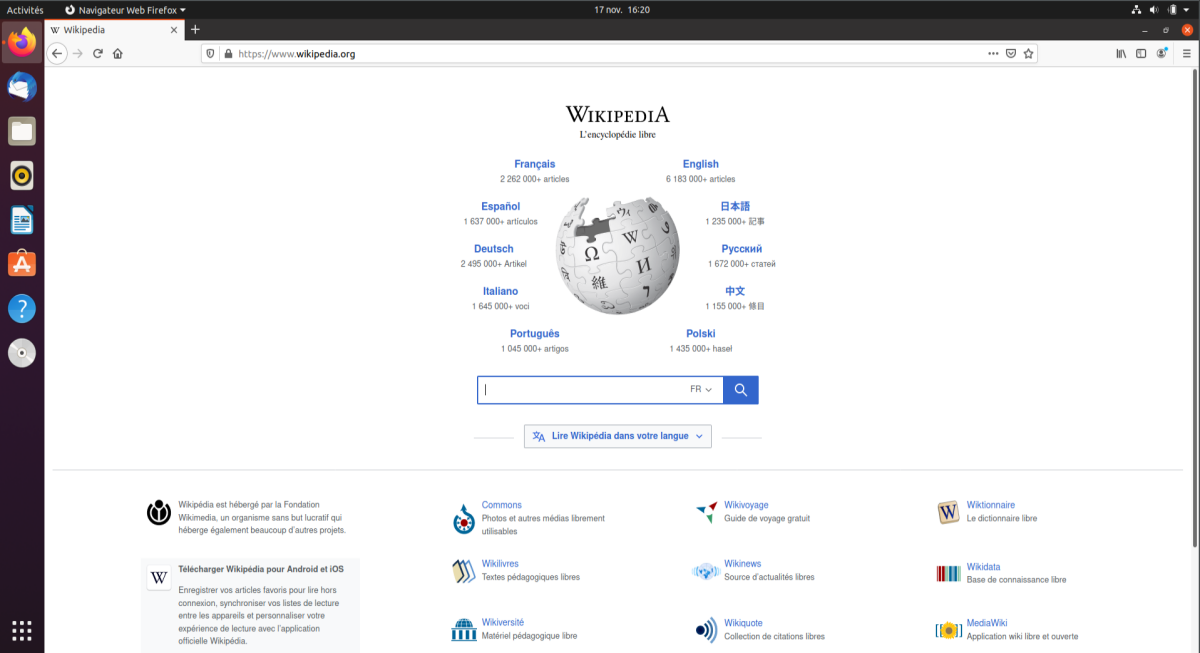Viewport: 1200px width, 653px height.
Task: Open the Wikivoyage project link
Action: coord(746,505)
